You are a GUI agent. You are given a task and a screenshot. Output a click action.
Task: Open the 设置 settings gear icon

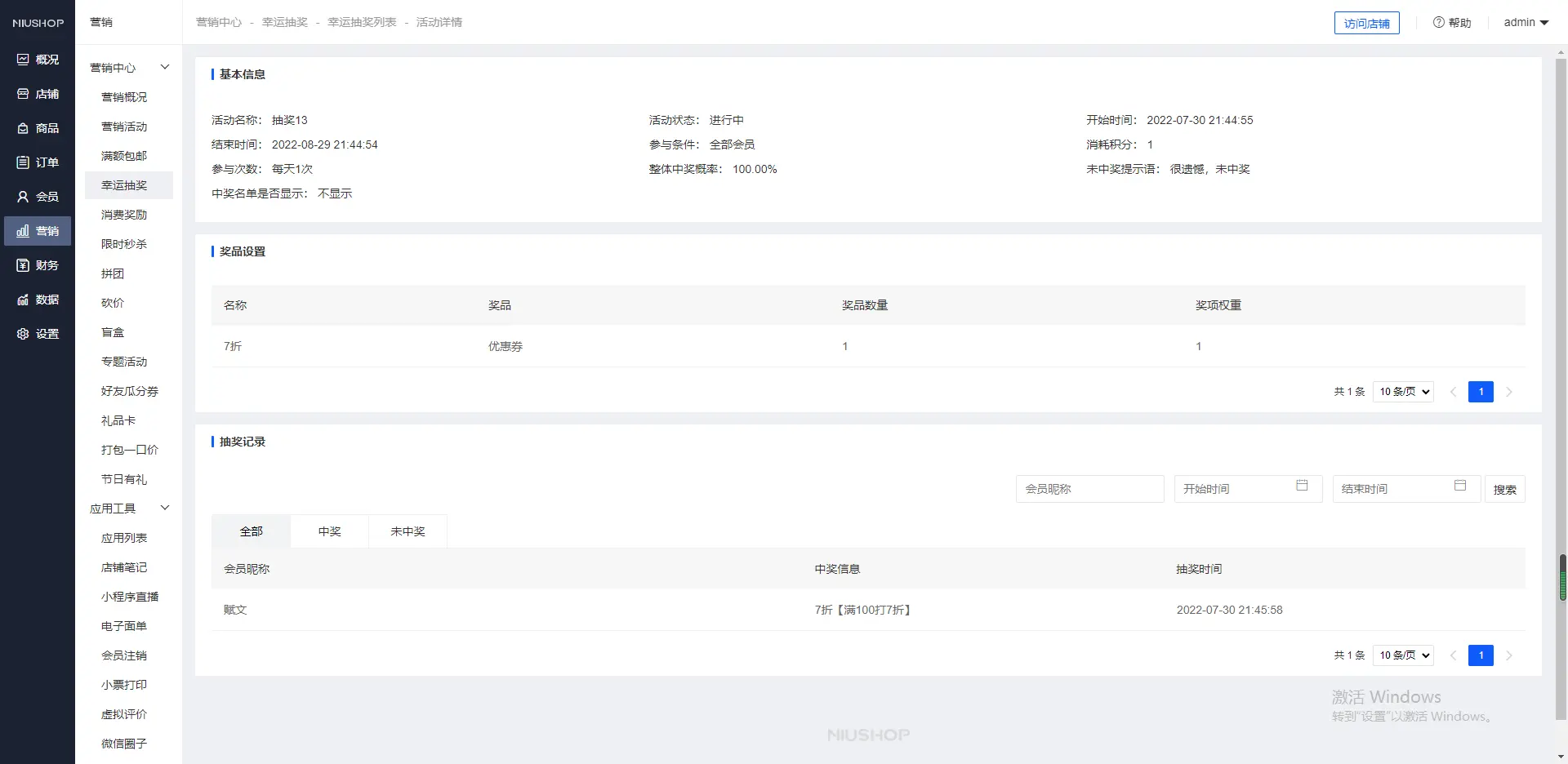tap(23, 334)
